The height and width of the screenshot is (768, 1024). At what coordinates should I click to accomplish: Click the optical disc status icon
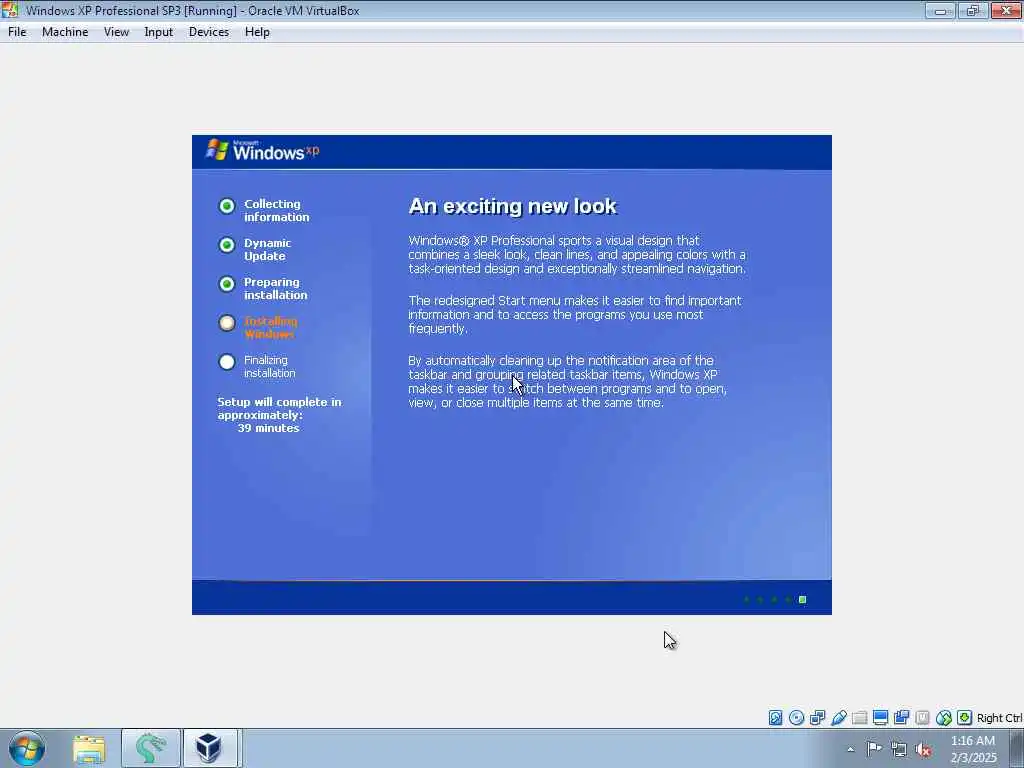pyautogui.click(x=796, y=718)
